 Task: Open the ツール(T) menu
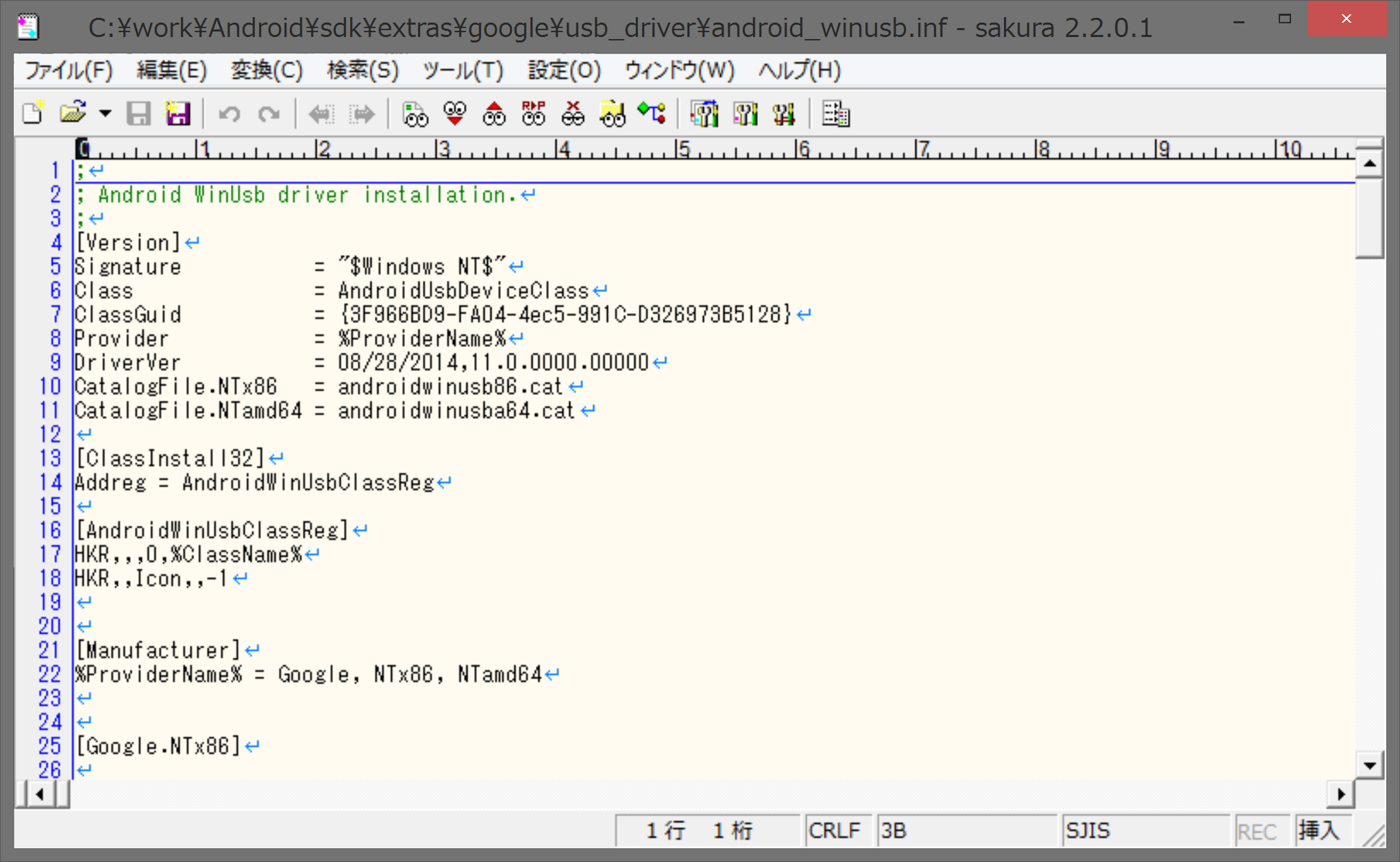tap(463, 70)
